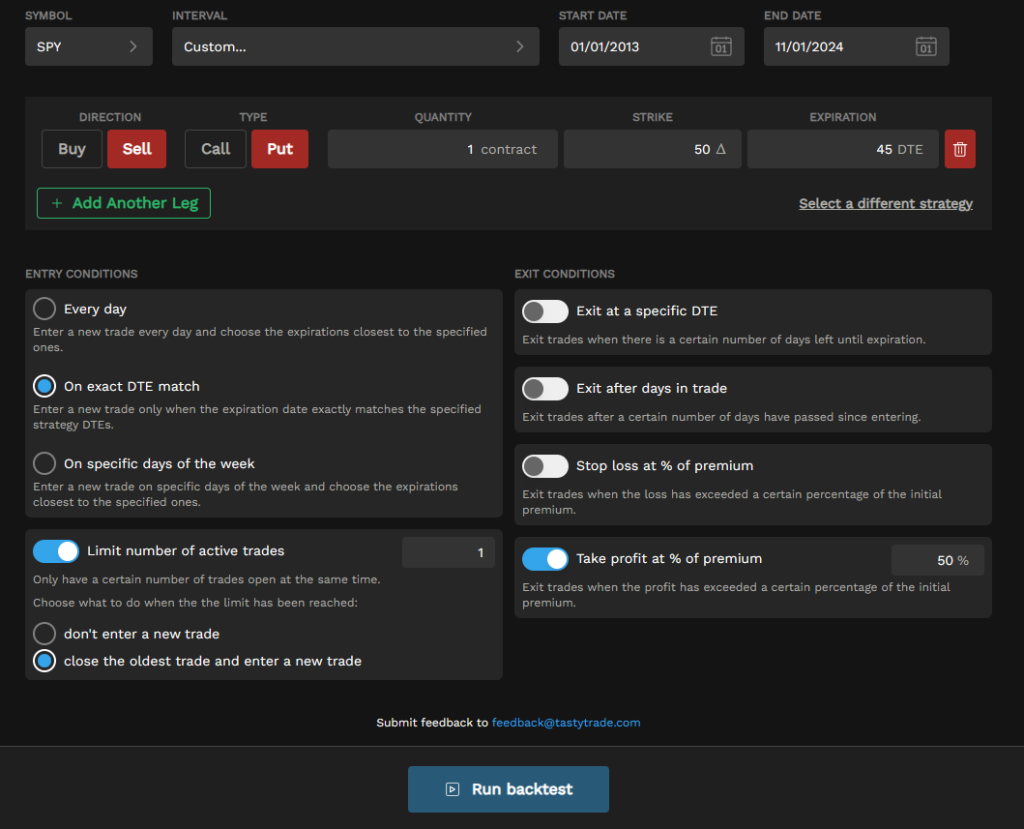Viewport: 1024px width, 829px height.
Task: Open Select a different strategy link
Action: click(x=886, y=203)
